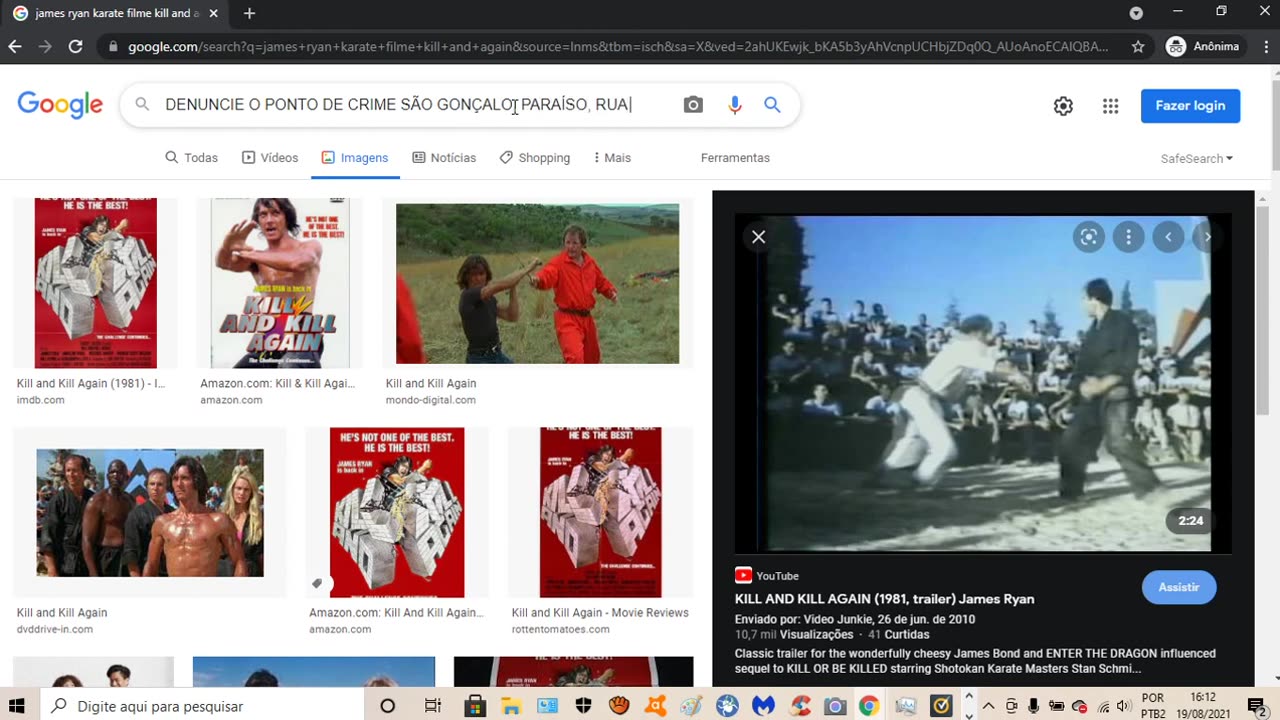The image size is (1280, 720).
Task: Bookmark this page with star icon
Action: (1138, 46)
